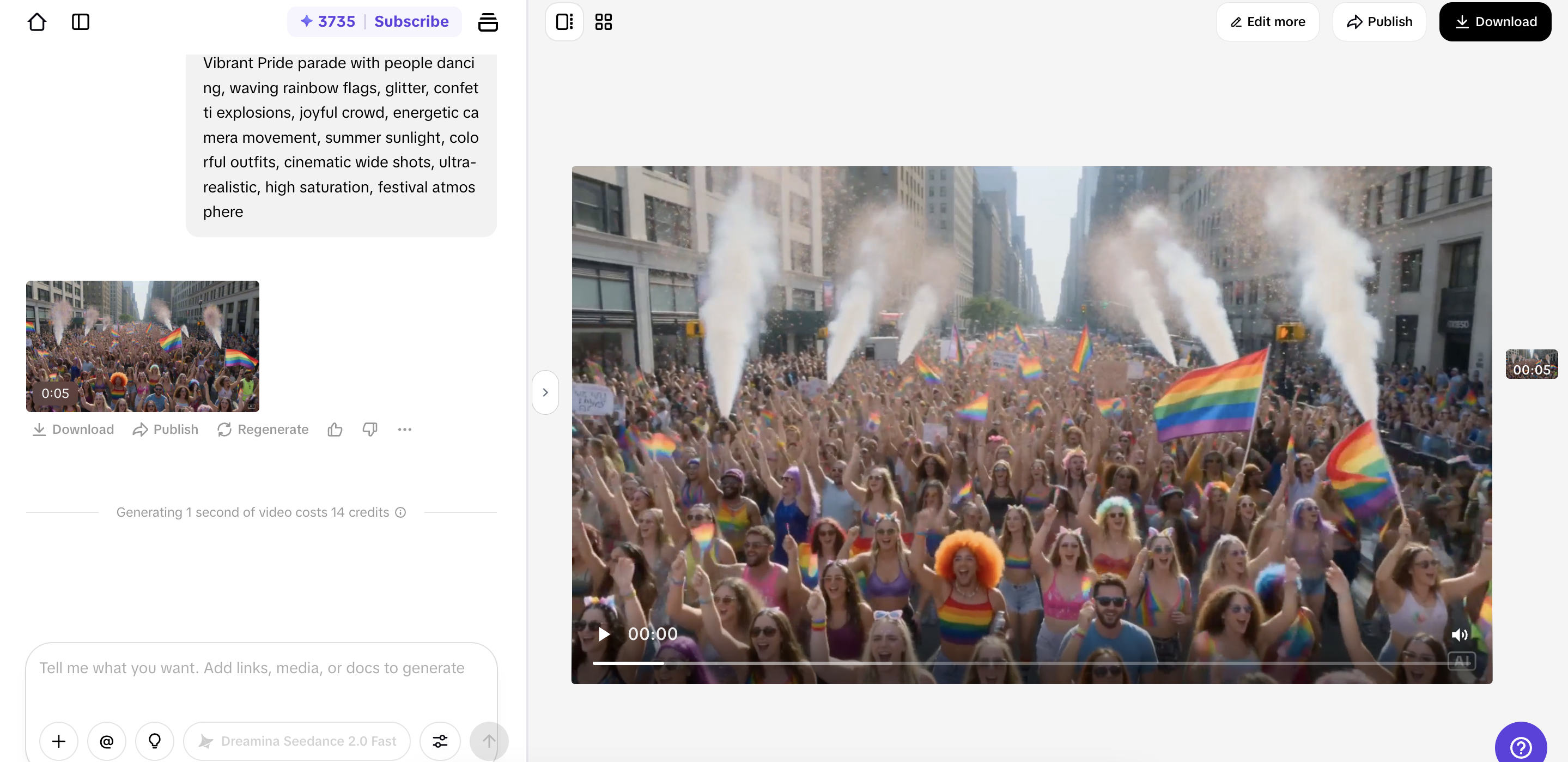Click the Subscribe link
1568x762 pixels.
pos(411,22)
